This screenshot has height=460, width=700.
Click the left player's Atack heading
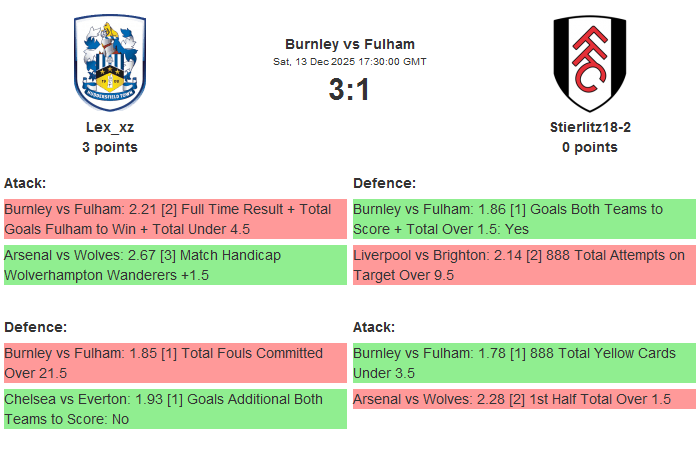[26, 183]
